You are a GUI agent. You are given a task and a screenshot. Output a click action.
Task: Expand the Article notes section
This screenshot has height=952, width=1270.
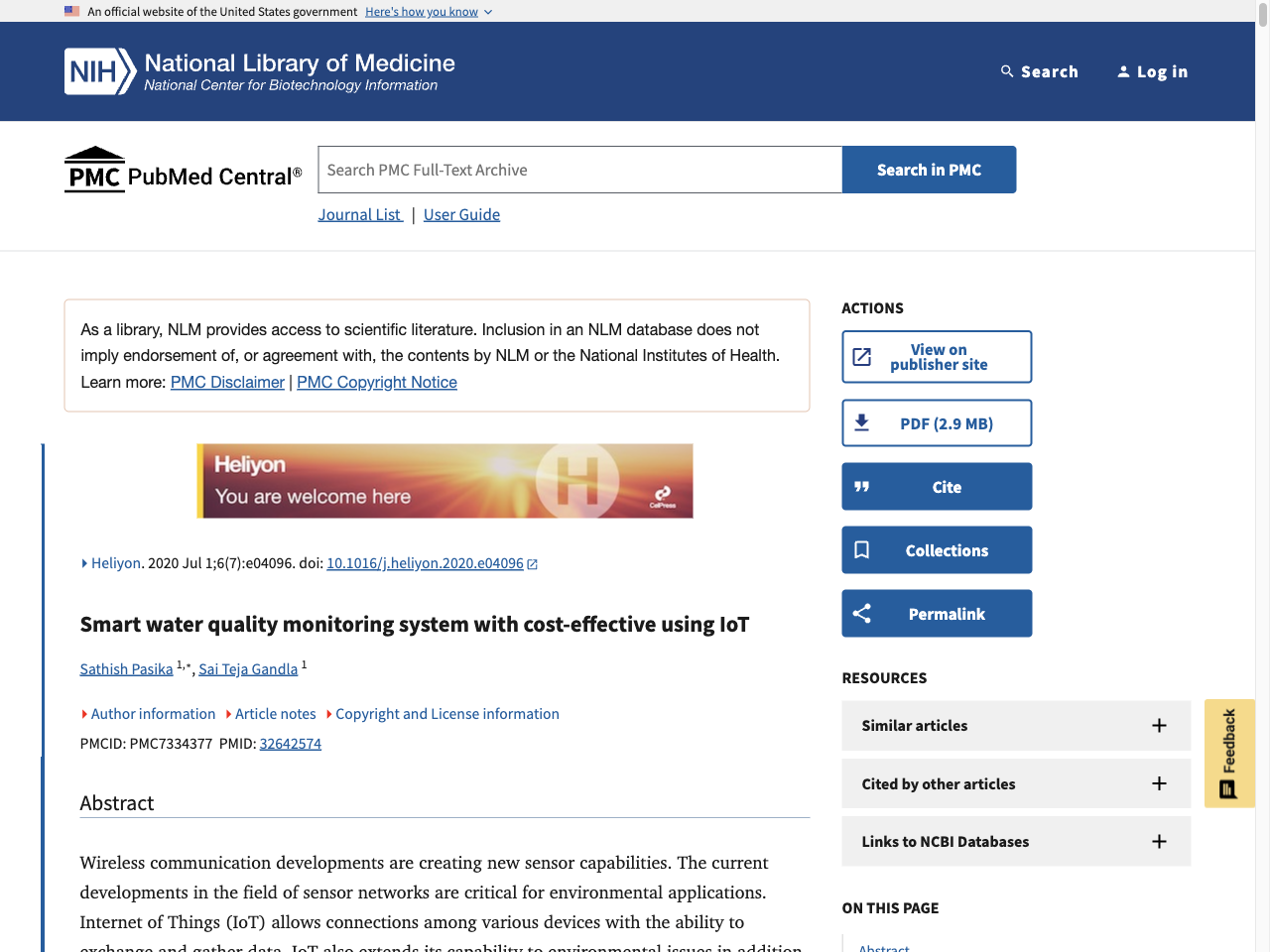275,713
